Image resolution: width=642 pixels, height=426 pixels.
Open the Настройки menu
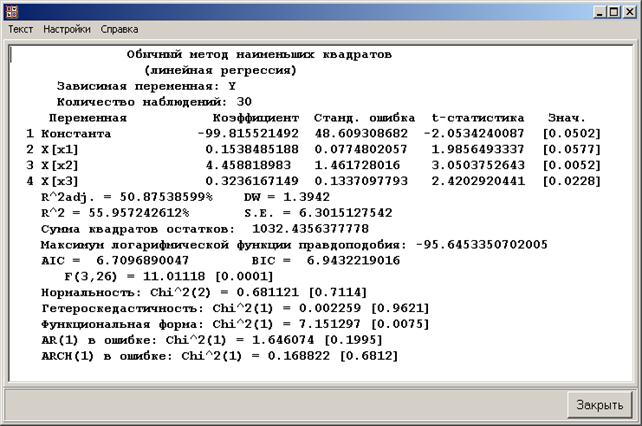click(67, 29)
